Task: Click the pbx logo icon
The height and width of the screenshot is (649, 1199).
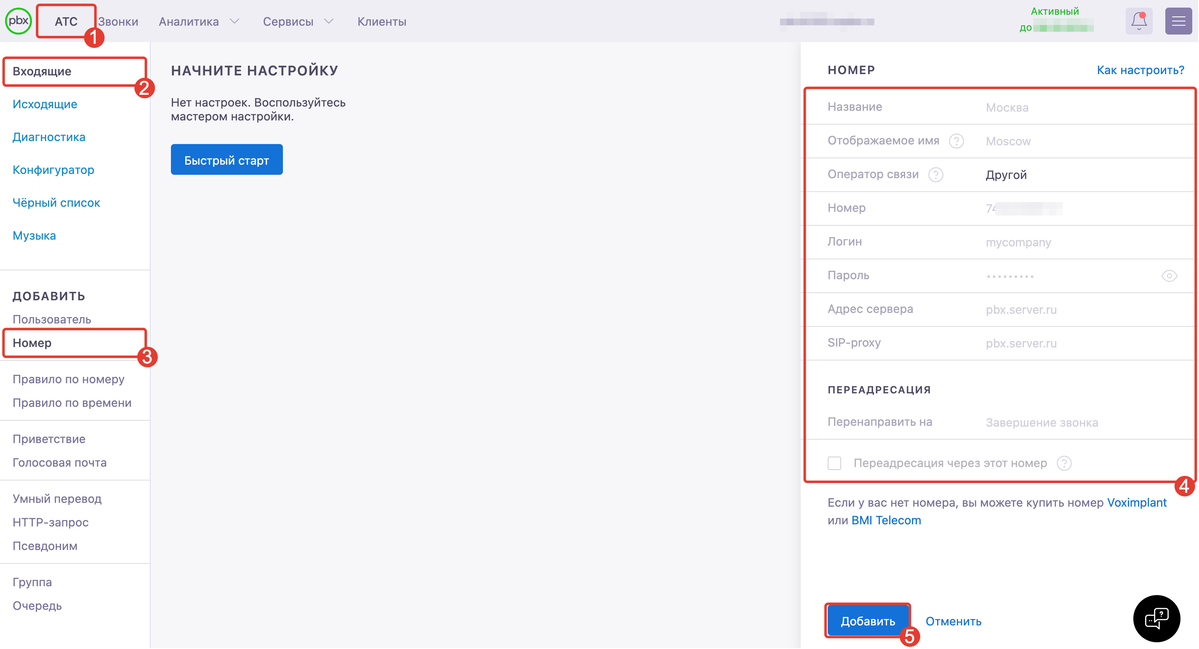Action: [18, 21]
